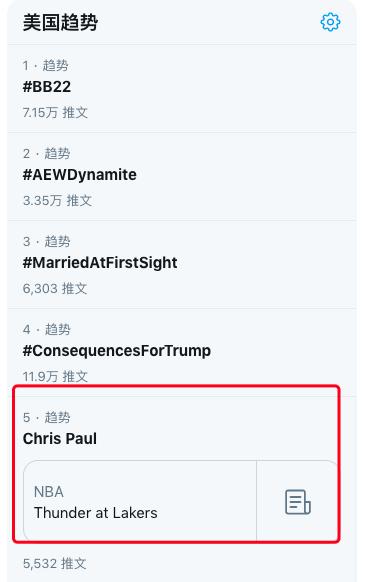Open the #BB22 trending hashtag

[x=47, y=87]
